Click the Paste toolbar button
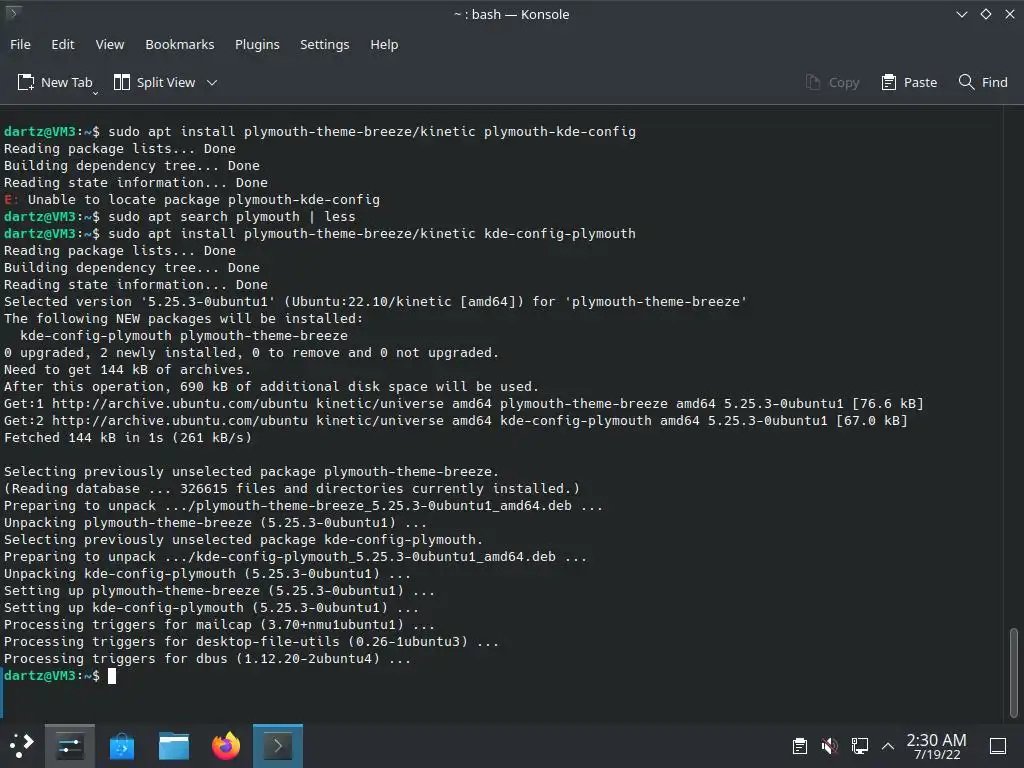This screenshot has height=768, width=1024. [x=909, y=82]
